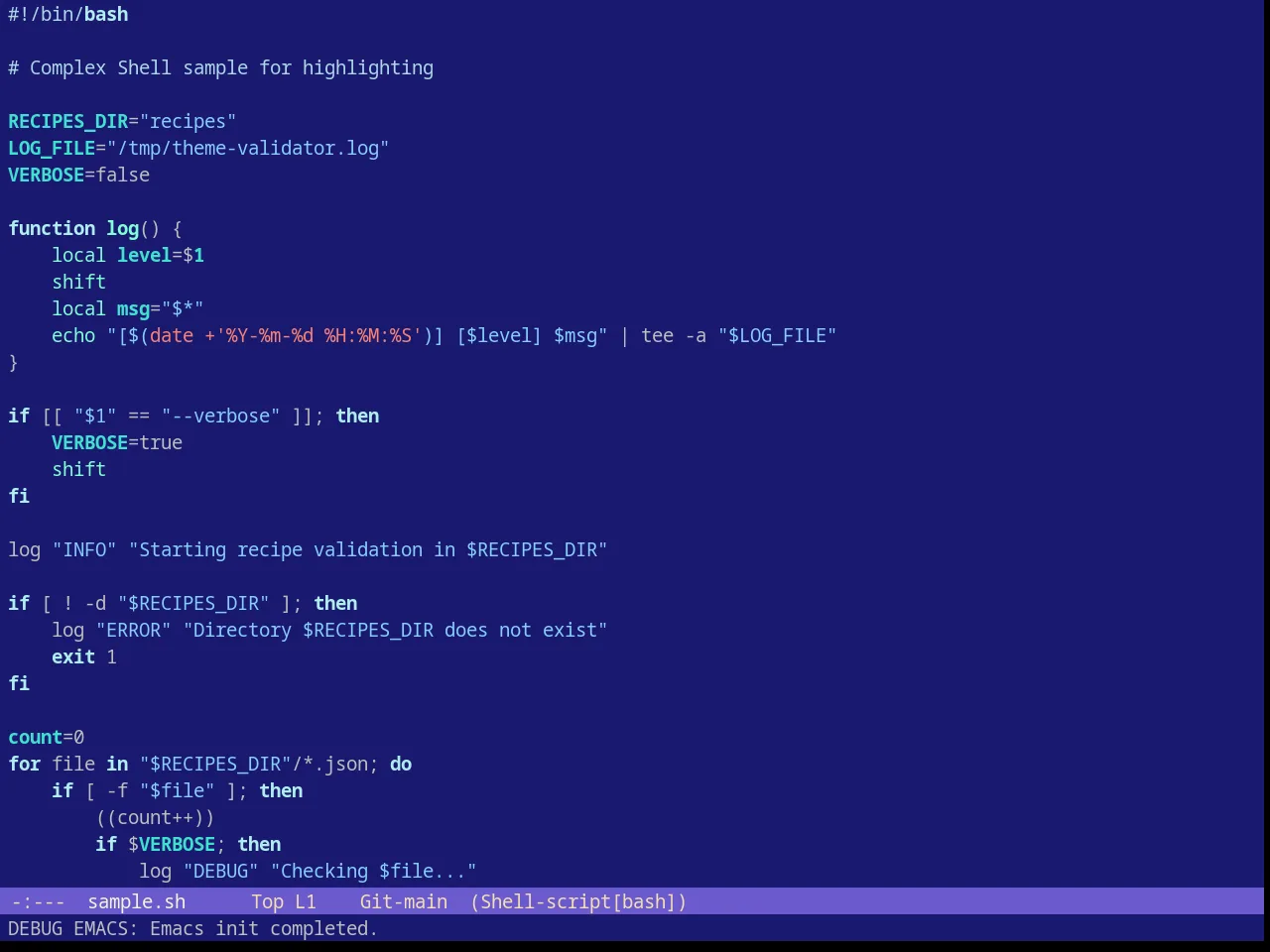Click the -:--- buffer status flags

click(x=38, y=901)
